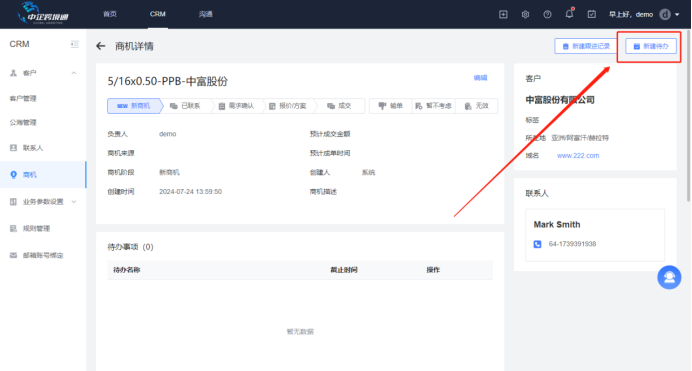Mark the opportunity as 暂不考虑
692x371 pixels.
[x=433, y=106]
